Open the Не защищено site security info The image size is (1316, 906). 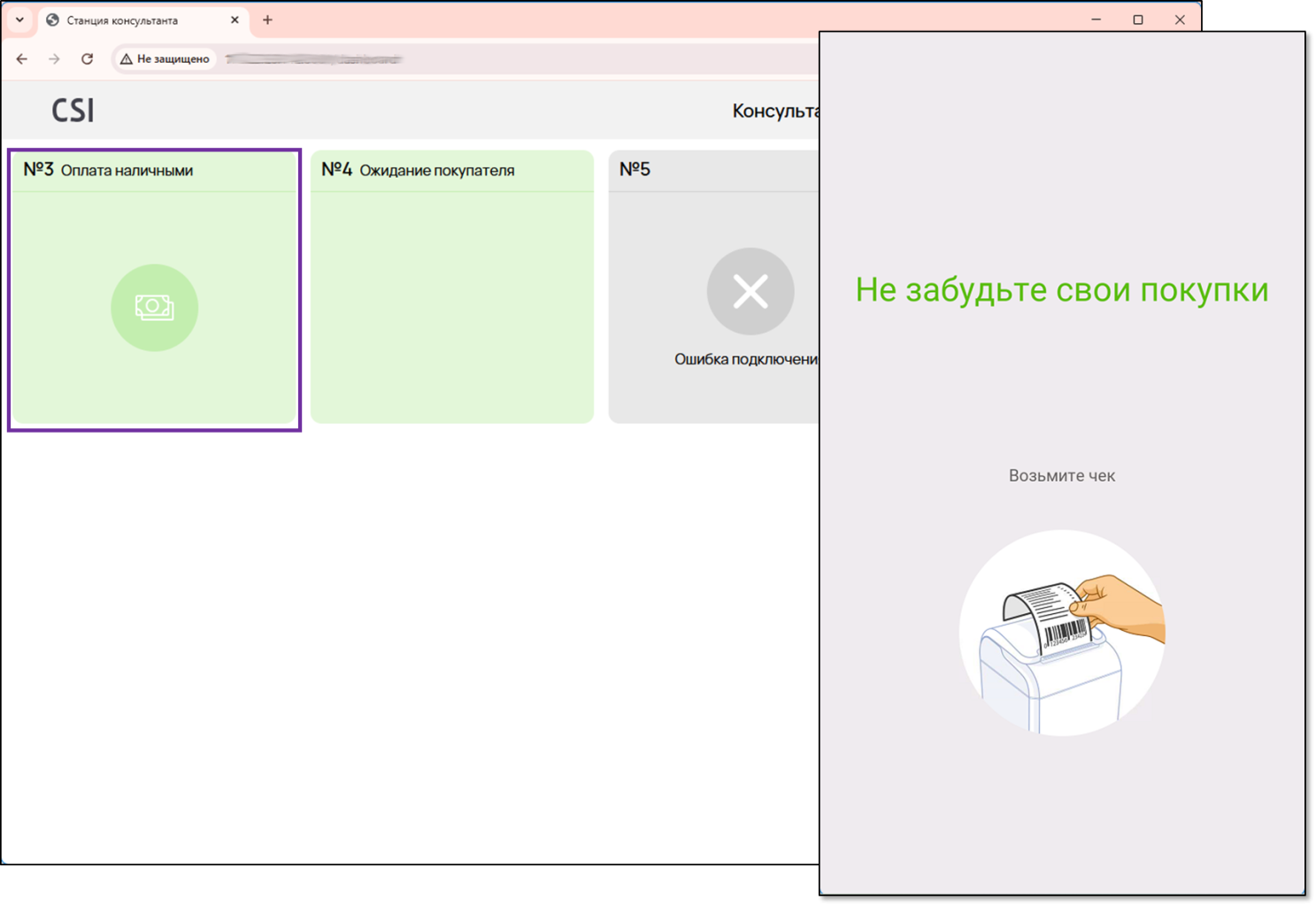(165, 58)
